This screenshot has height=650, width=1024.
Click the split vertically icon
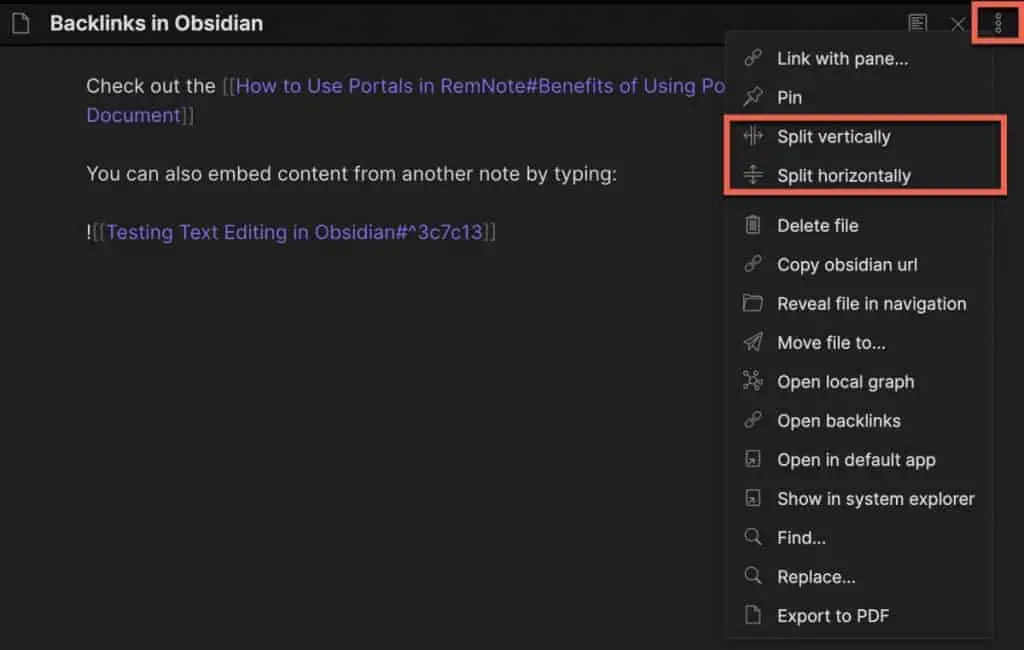coord(753,136)
